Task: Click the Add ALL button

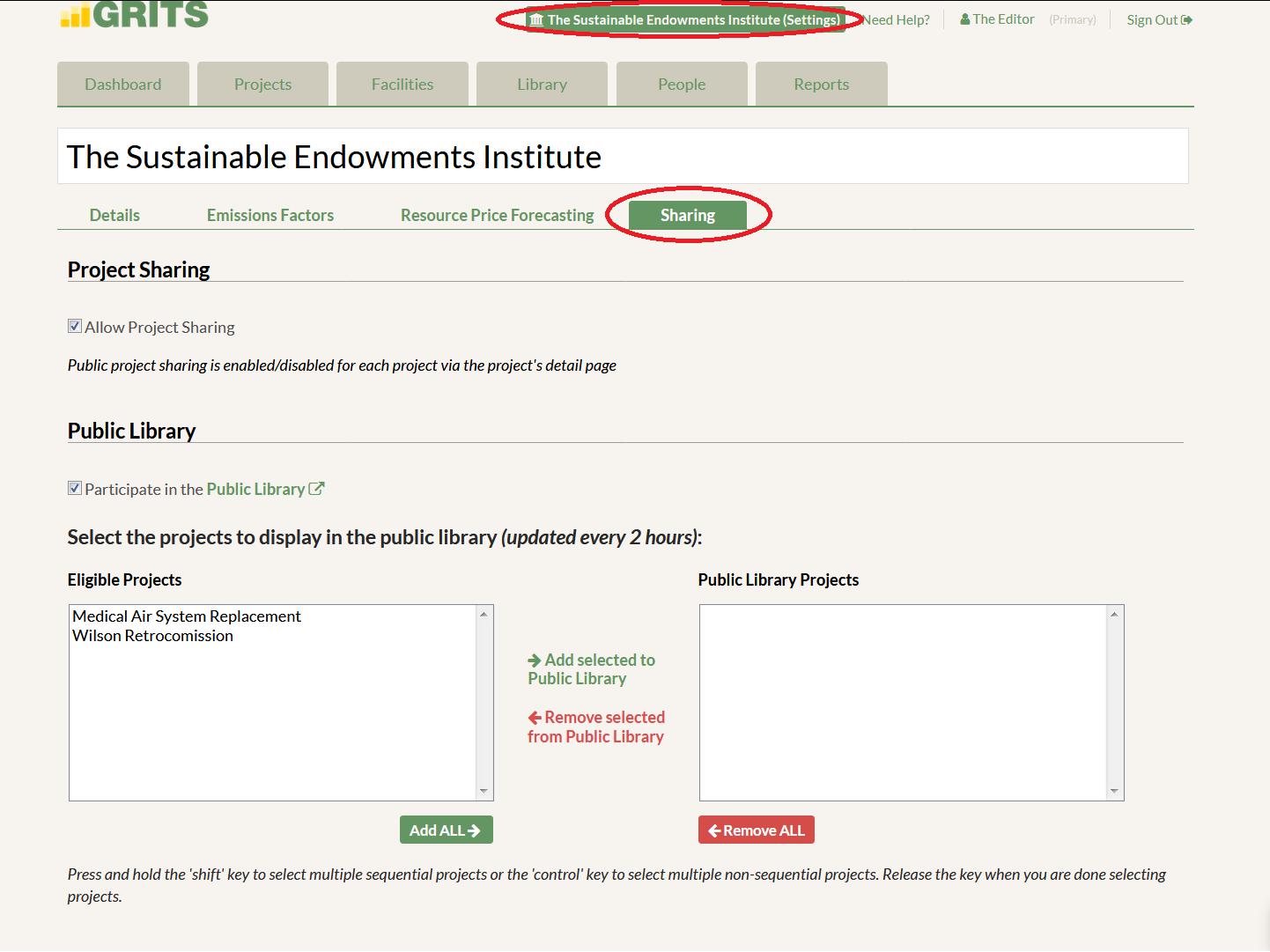Action: (x=447, y=830)
